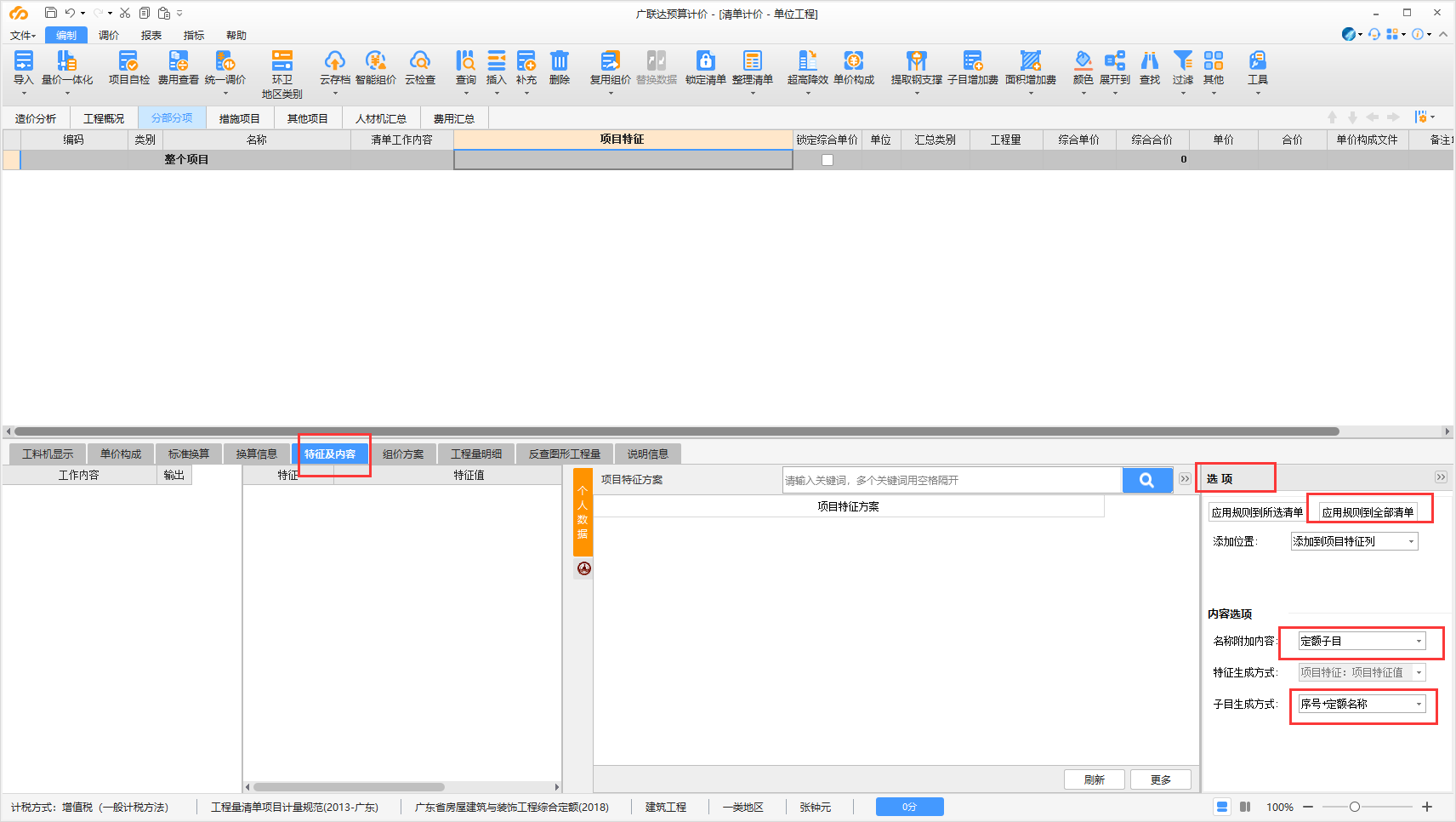The image size is (1456, 822).
Task: Click 应用规则到所选清单 button
Action: click(1257, 512)
